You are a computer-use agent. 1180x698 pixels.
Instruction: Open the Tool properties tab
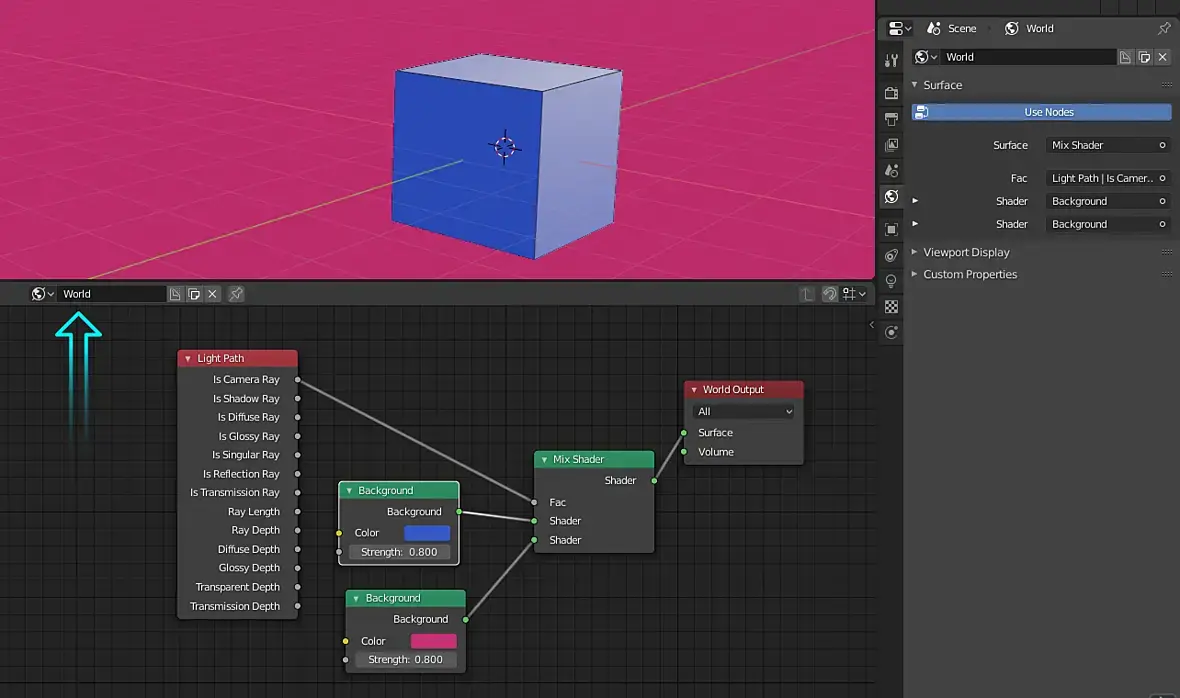click(891, 60)
